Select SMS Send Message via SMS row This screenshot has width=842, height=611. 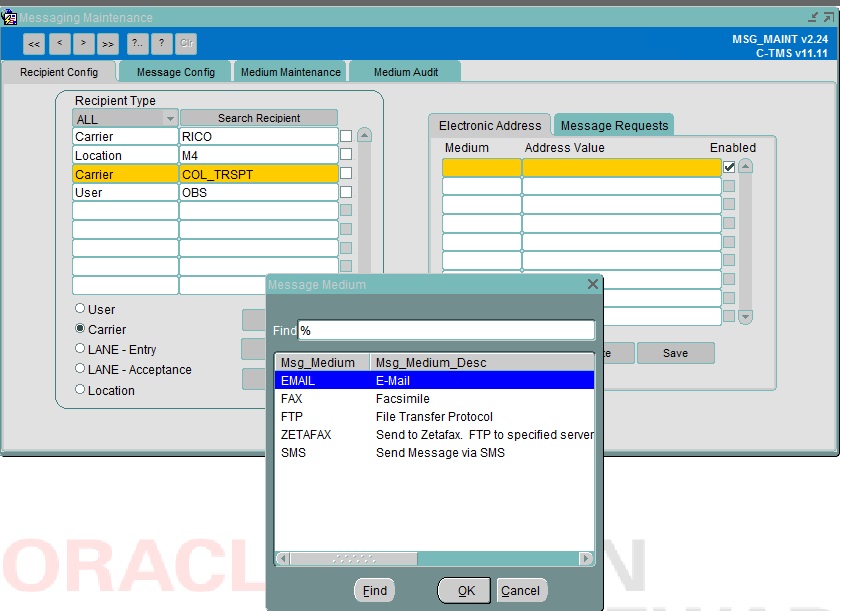pos(434,453)
